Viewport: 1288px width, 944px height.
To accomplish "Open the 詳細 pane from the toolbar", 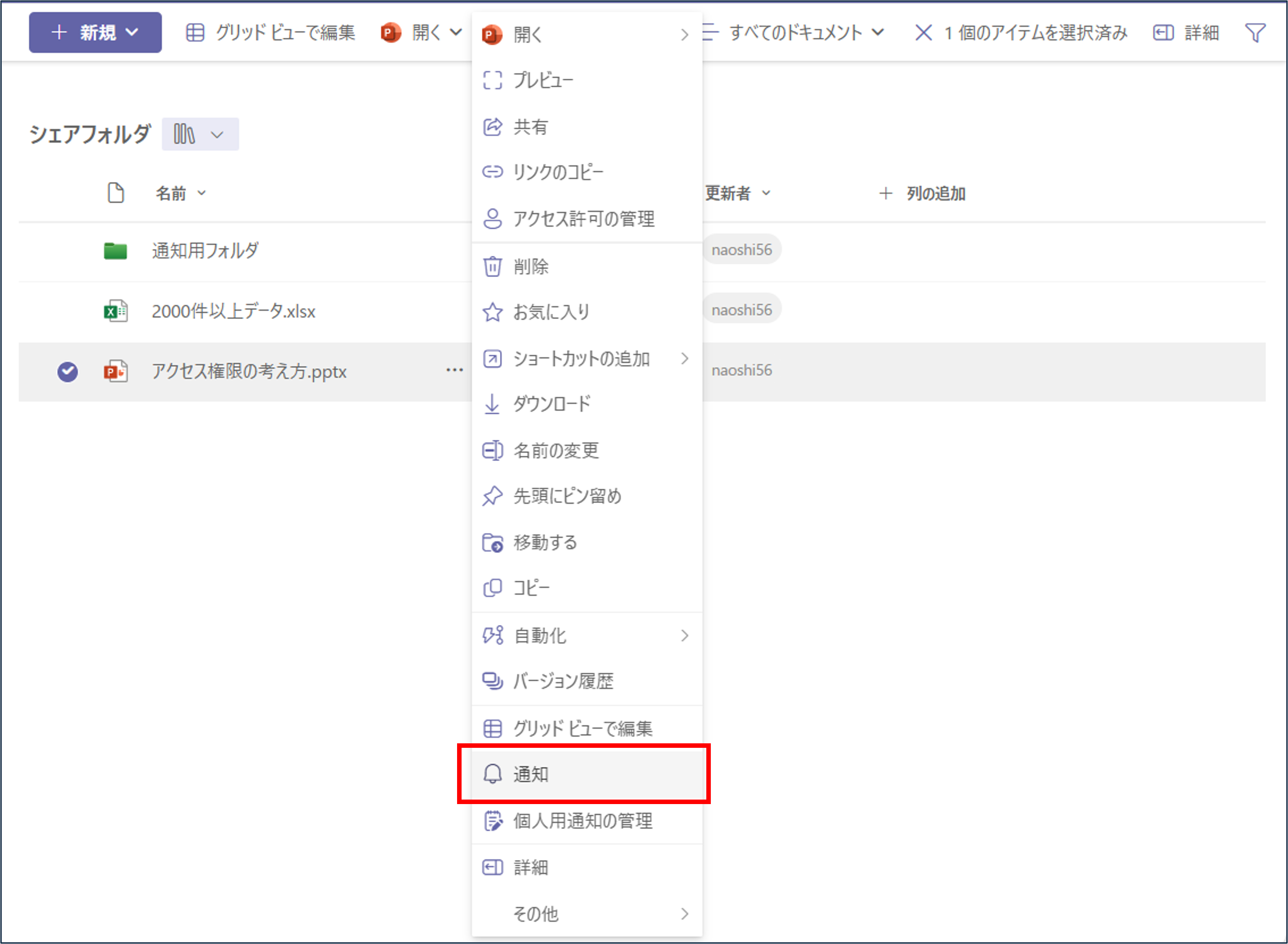I will coord(1186,32).
